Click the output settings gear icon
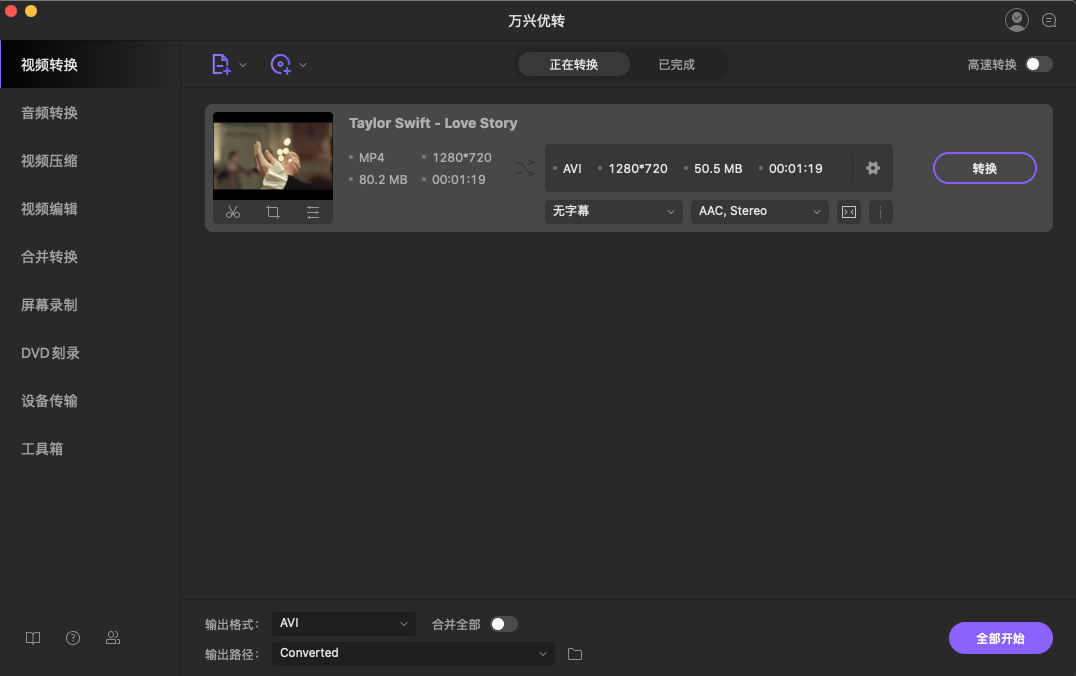This screenshot has height=676, width=1076. coord(872,168)
